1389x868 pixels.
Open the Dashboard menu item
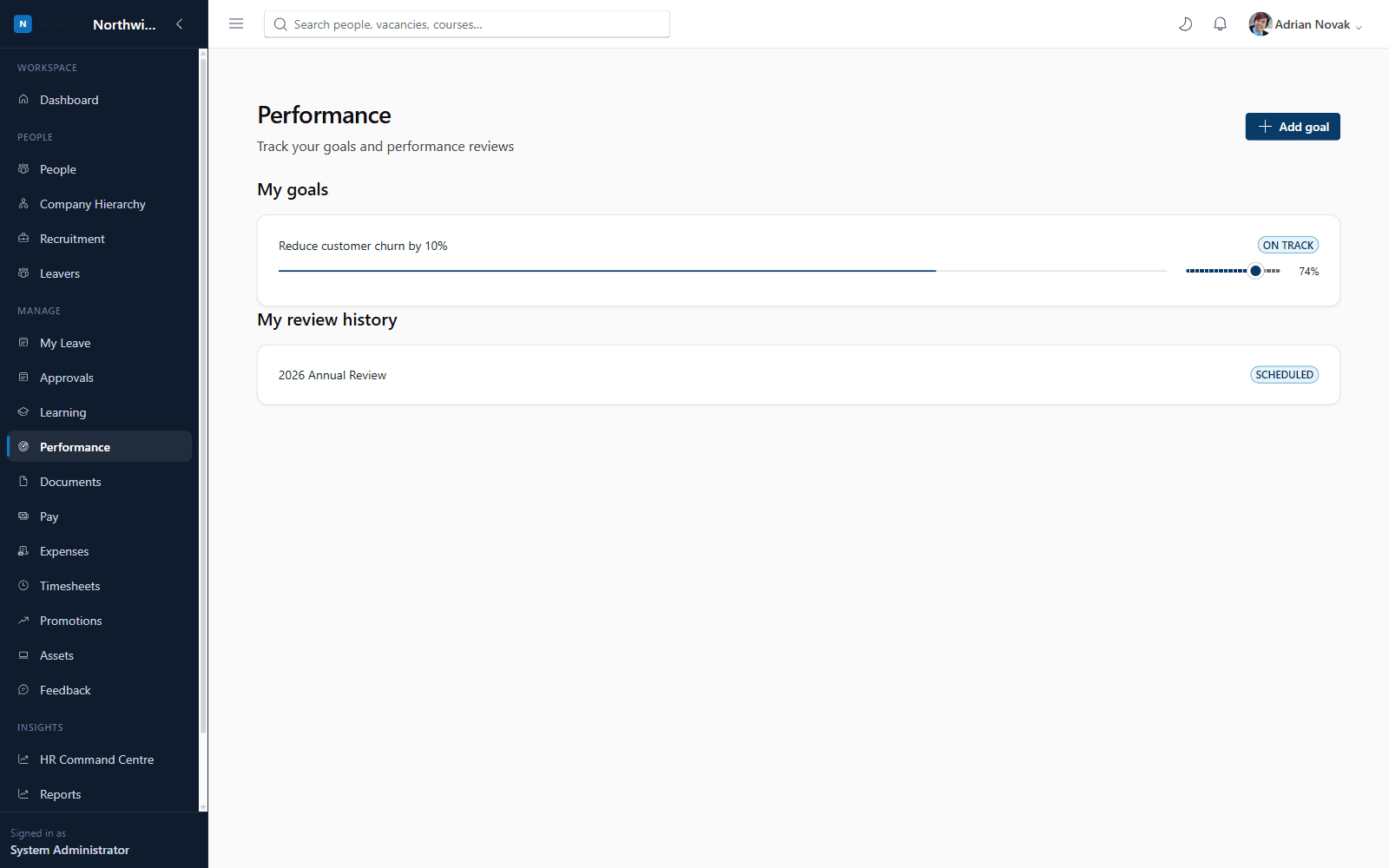pos(99,100)
